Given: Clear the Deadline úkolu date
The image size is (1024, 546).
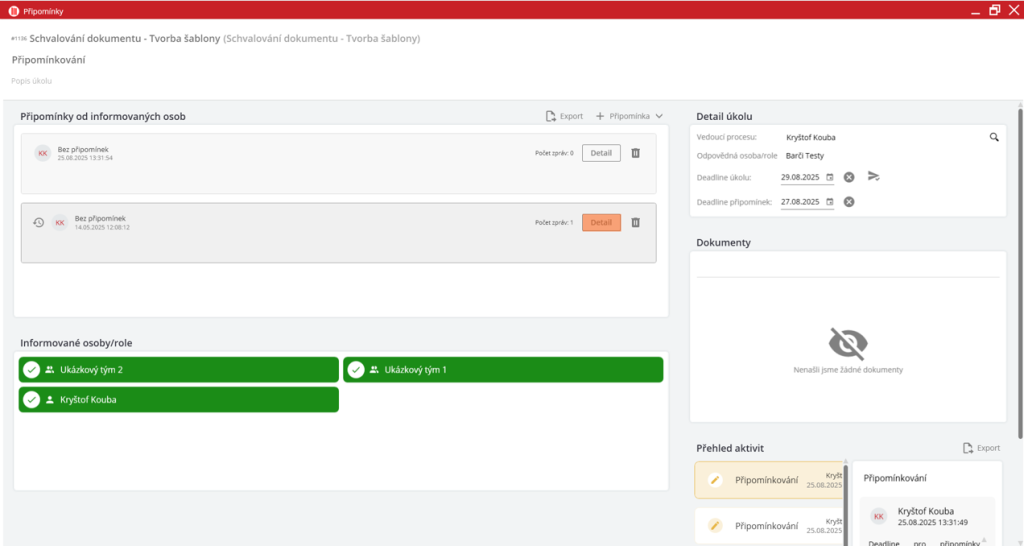Looking at the screenshot, I should [x=849, y=177].
